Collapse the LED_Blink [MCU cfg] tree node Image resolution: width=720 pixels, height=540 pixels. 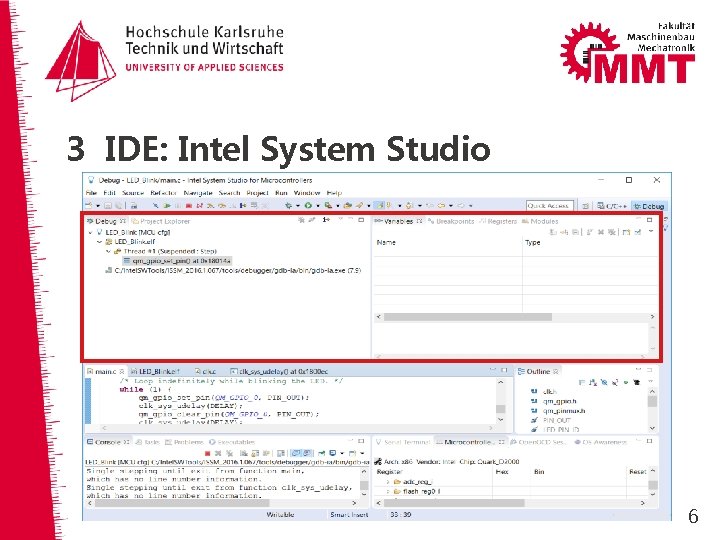90,232
